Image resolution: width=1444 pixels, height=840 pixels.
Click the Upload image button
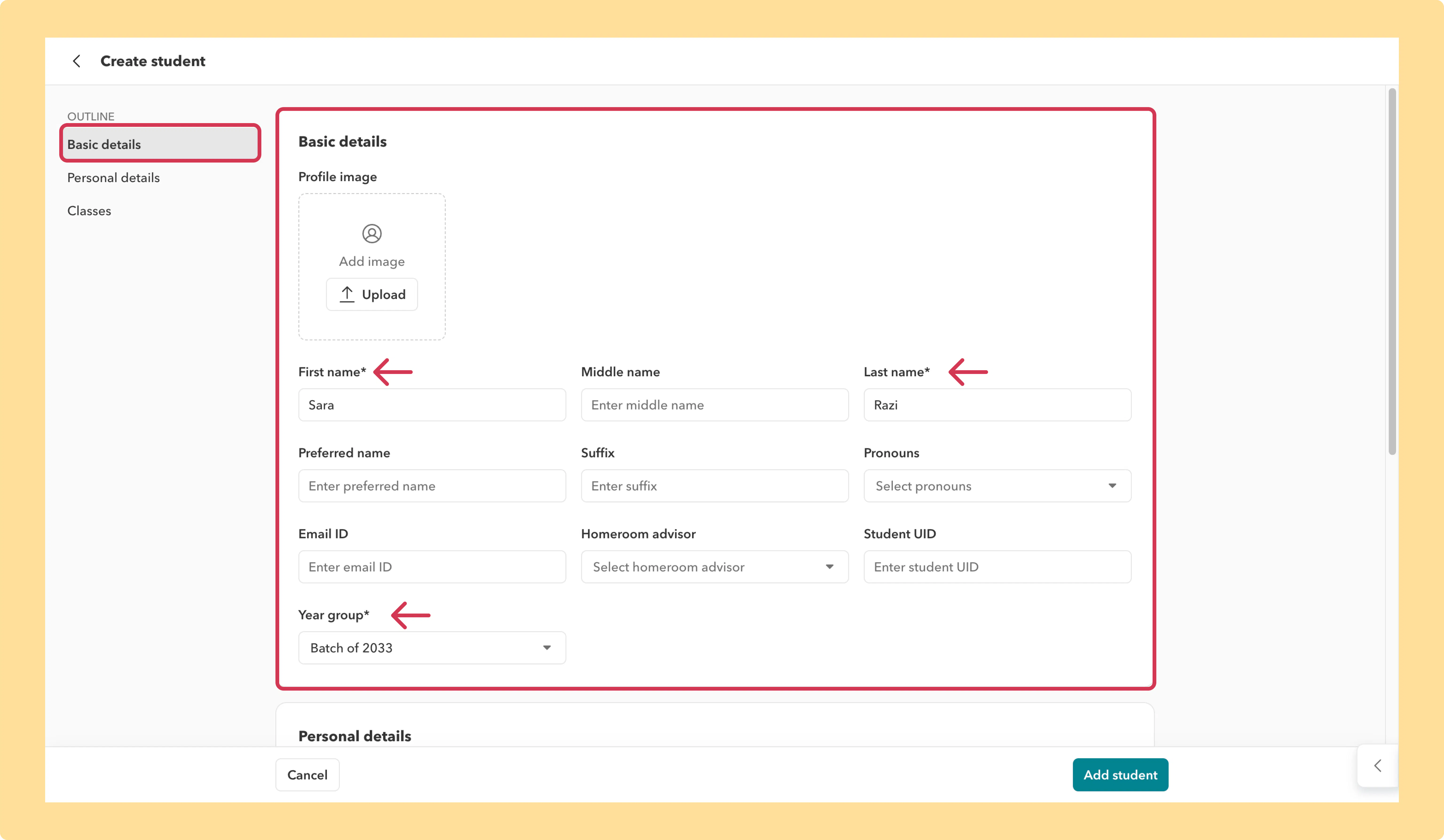(x=372, y=294)
